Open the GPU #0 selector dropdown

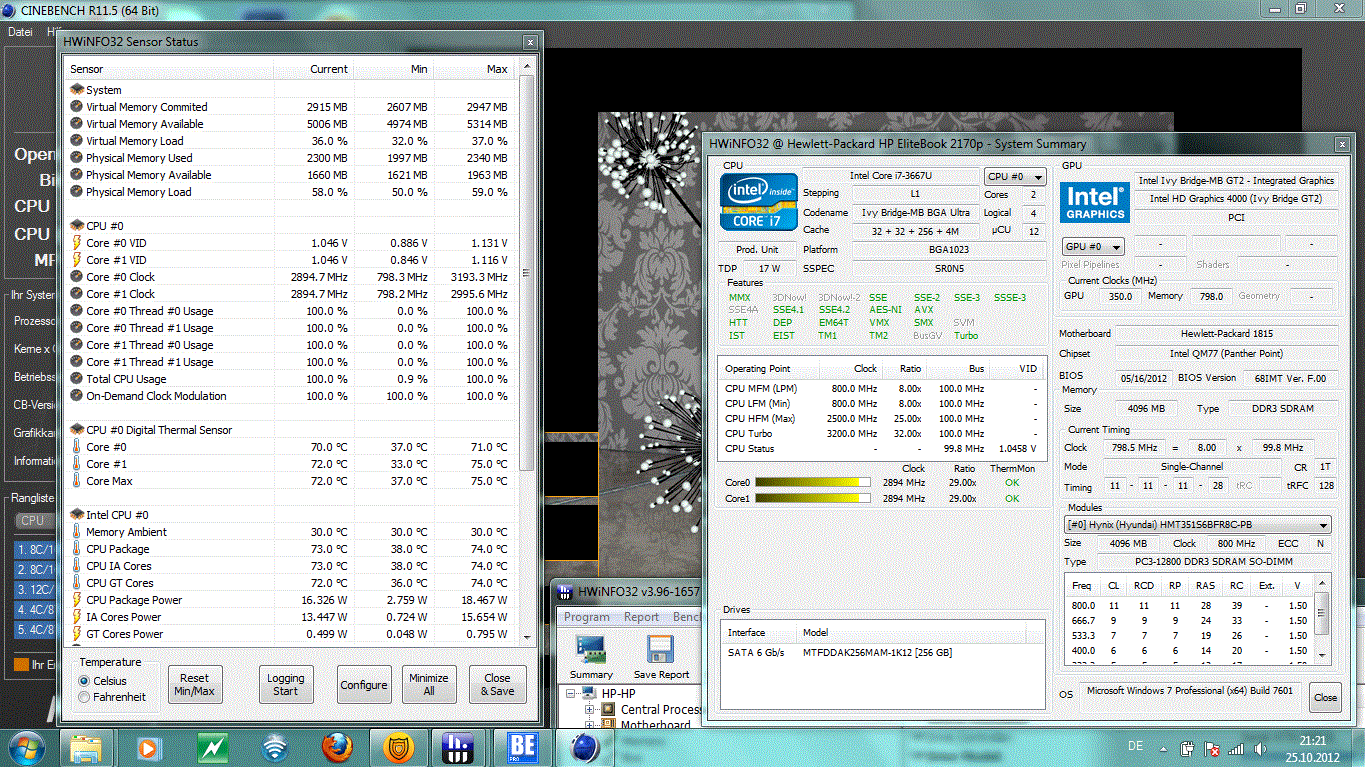(x=1093, y=246)
